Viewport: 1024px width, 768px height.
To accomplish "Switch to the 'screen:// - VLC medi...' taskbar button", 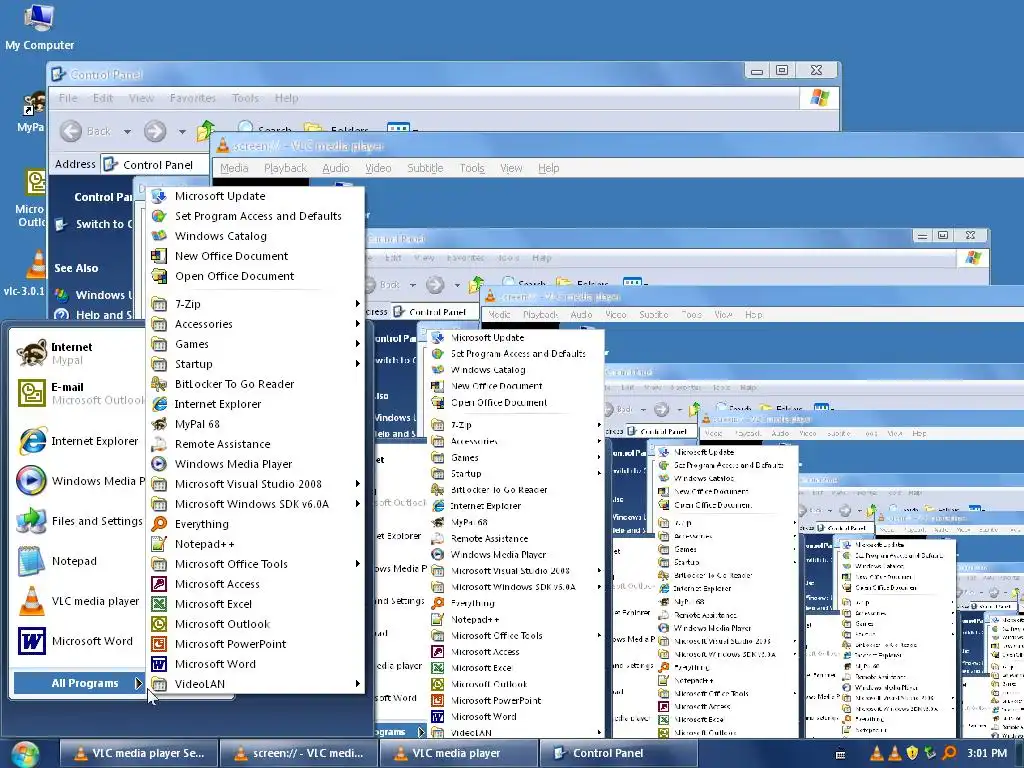I will tap(298, 754).
